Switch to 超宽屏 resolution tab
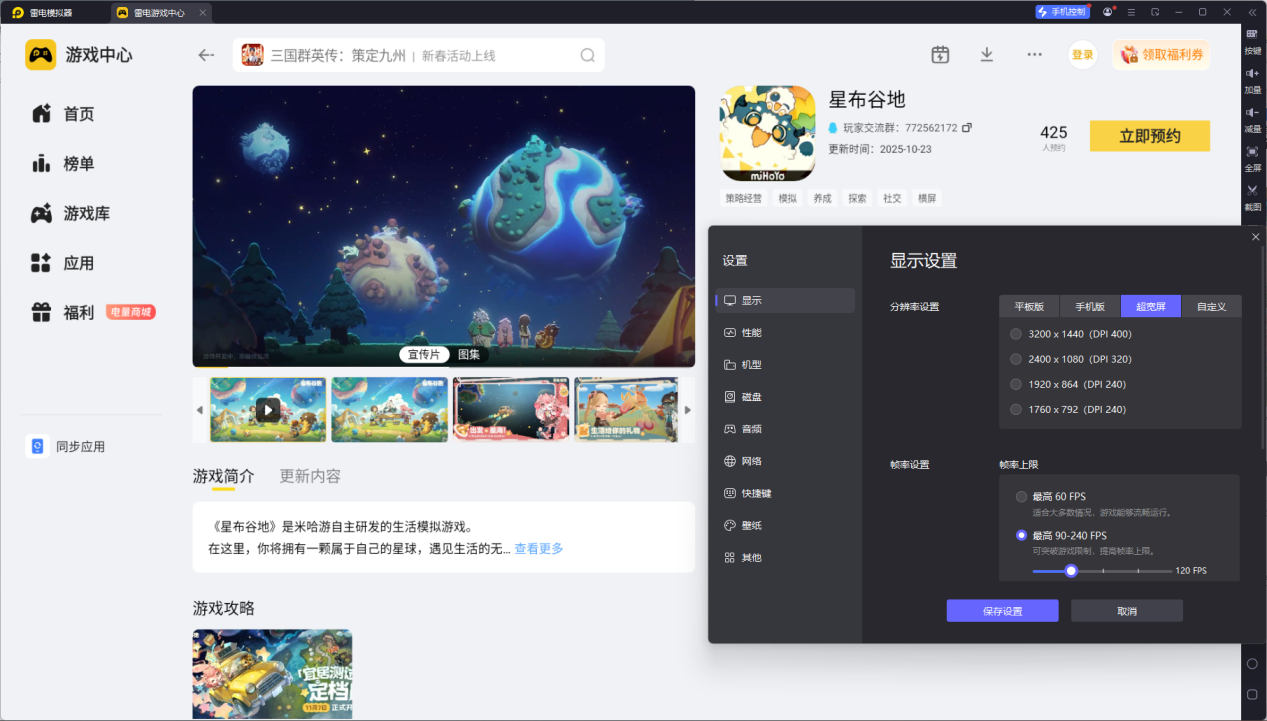The height and width of the screenshot is (721, 1267). click(x=1151, y=306)
